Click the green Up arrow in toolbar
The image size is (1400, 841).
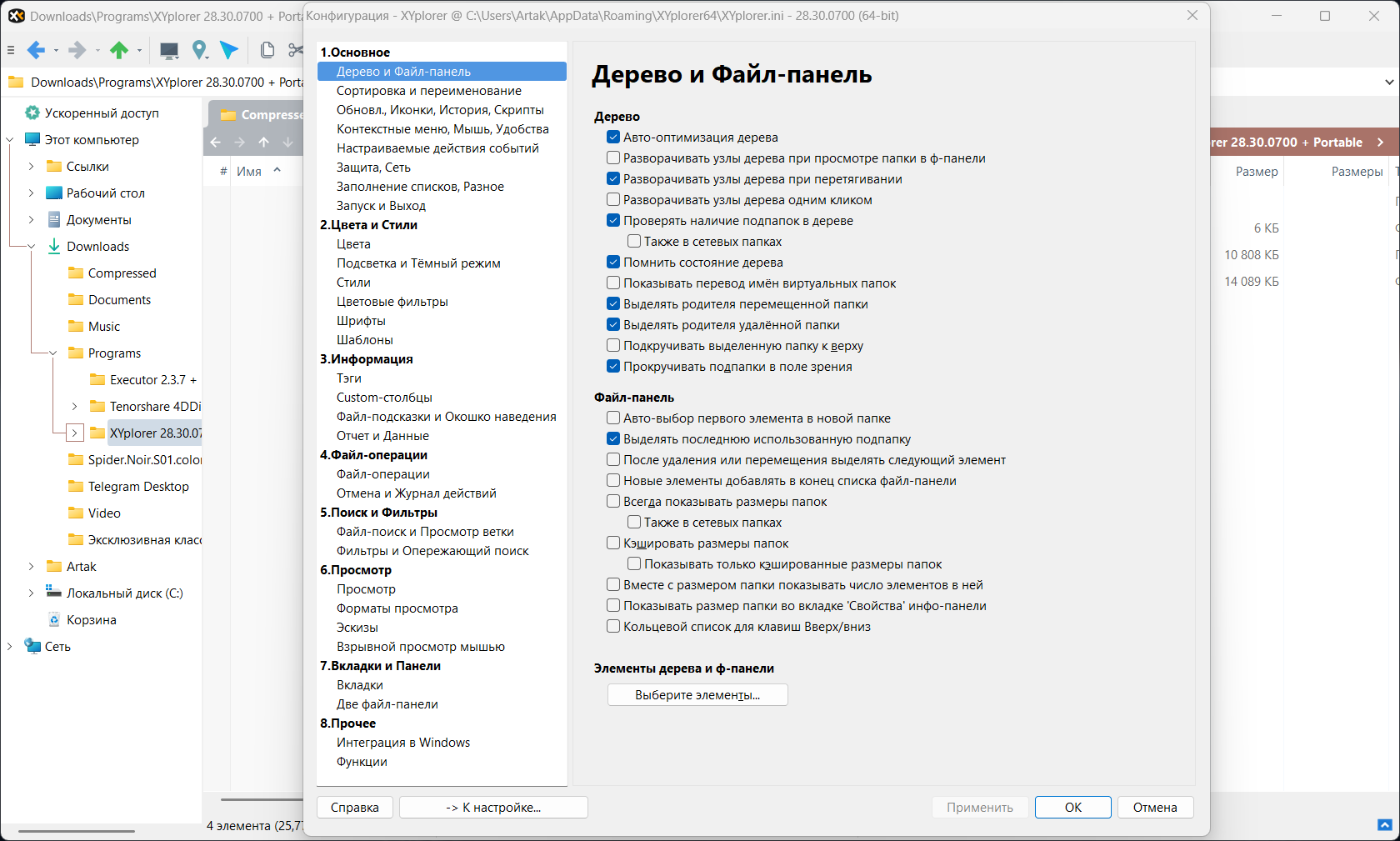click(x=119, y=50)
